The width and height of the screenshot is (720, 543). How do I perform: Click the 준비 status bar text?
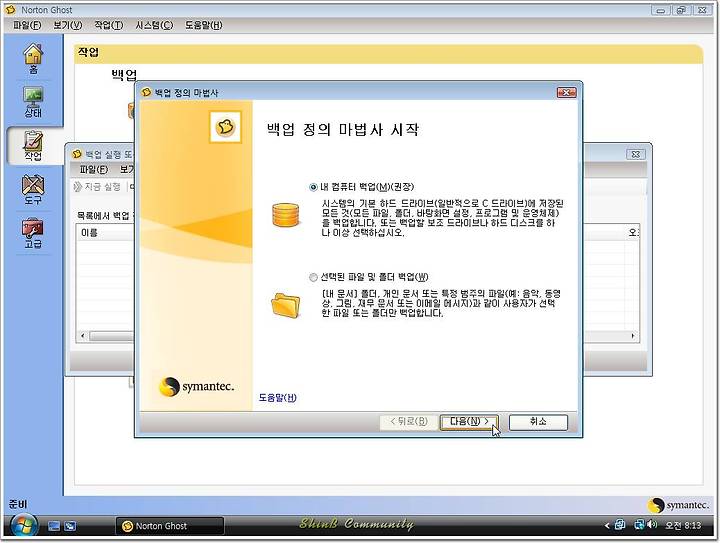tap(18, 504)
